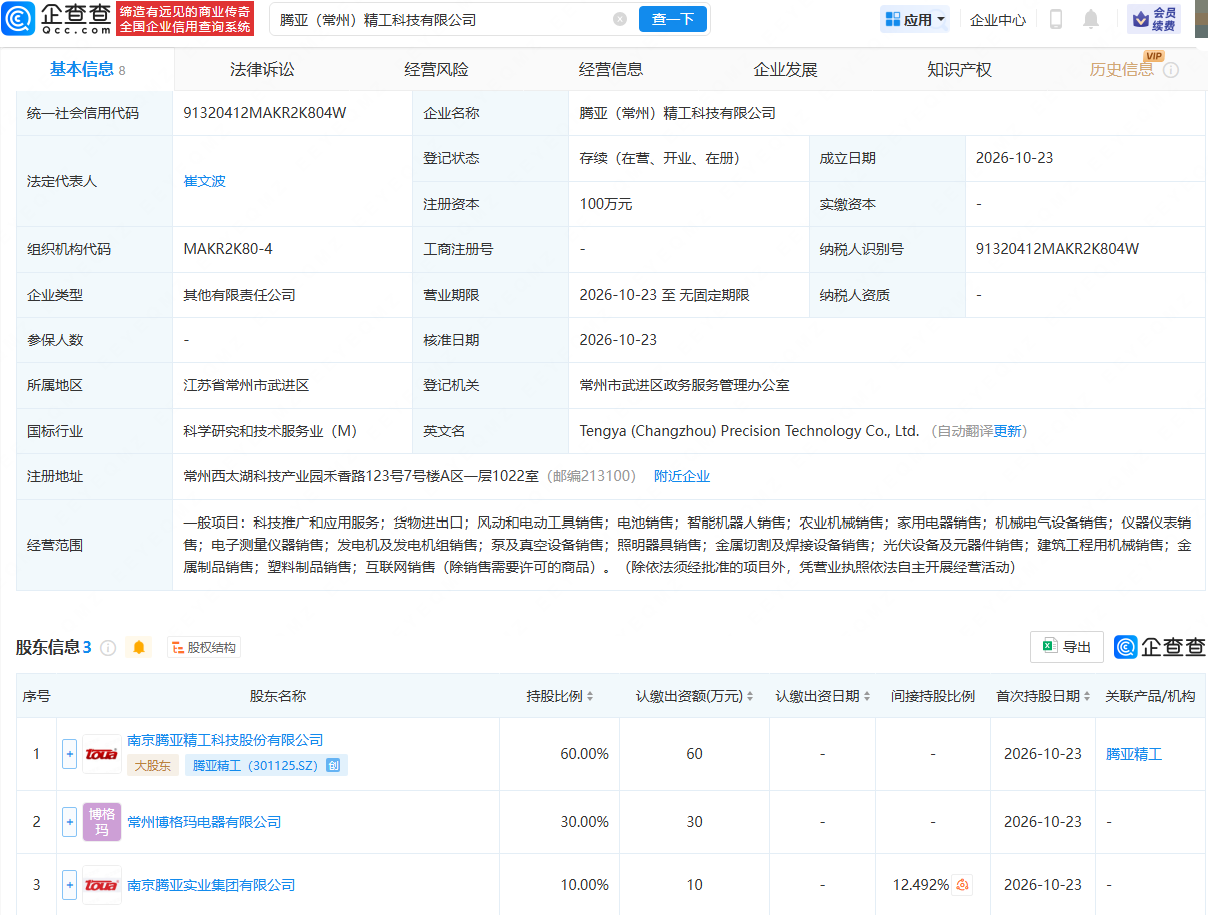Click the 间接持股比例 column header
1208x915 pixels.
(x=933, y=696)
